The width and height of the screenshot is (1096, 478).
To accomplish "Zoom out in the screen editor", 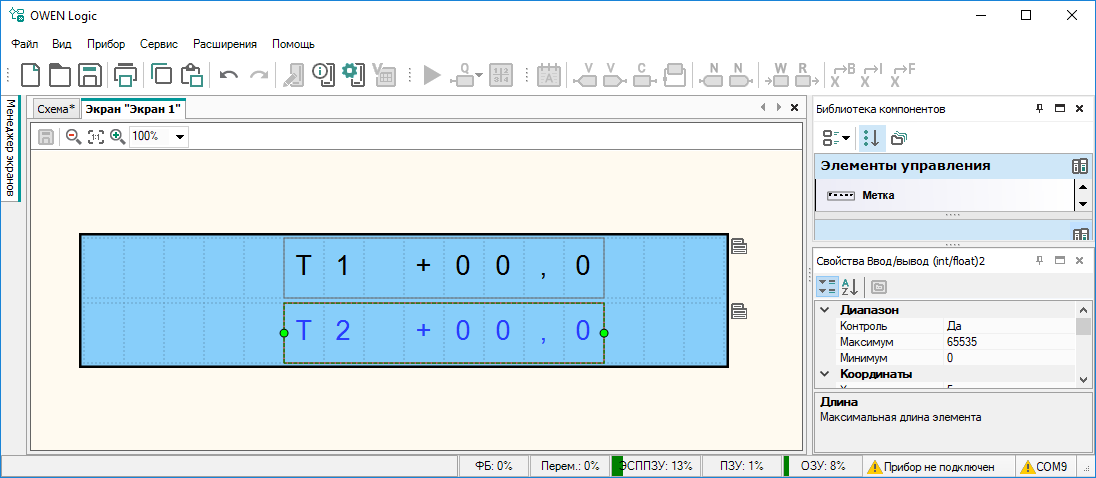I will tap(73, 136).
